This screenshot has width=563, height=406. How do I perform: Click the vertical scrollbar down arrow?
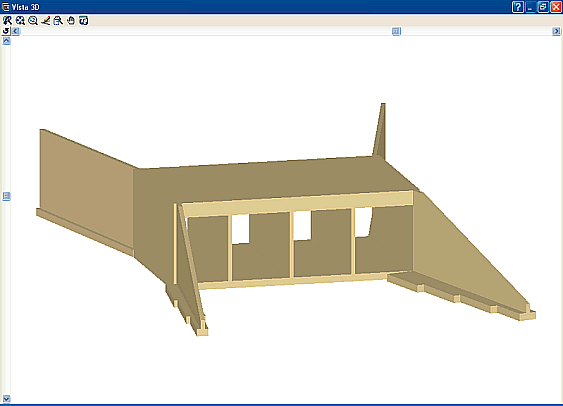coord(6,398)
